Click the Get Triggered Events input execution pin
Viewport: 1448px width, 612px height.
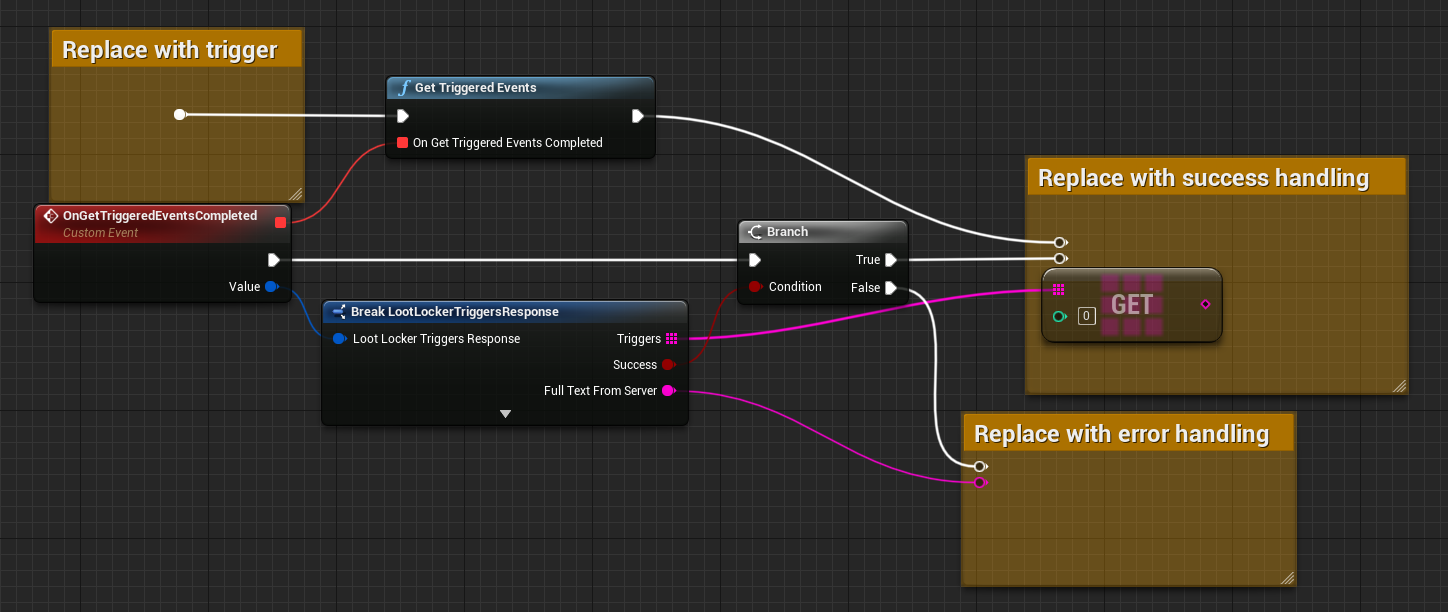(x=402, y=116)
